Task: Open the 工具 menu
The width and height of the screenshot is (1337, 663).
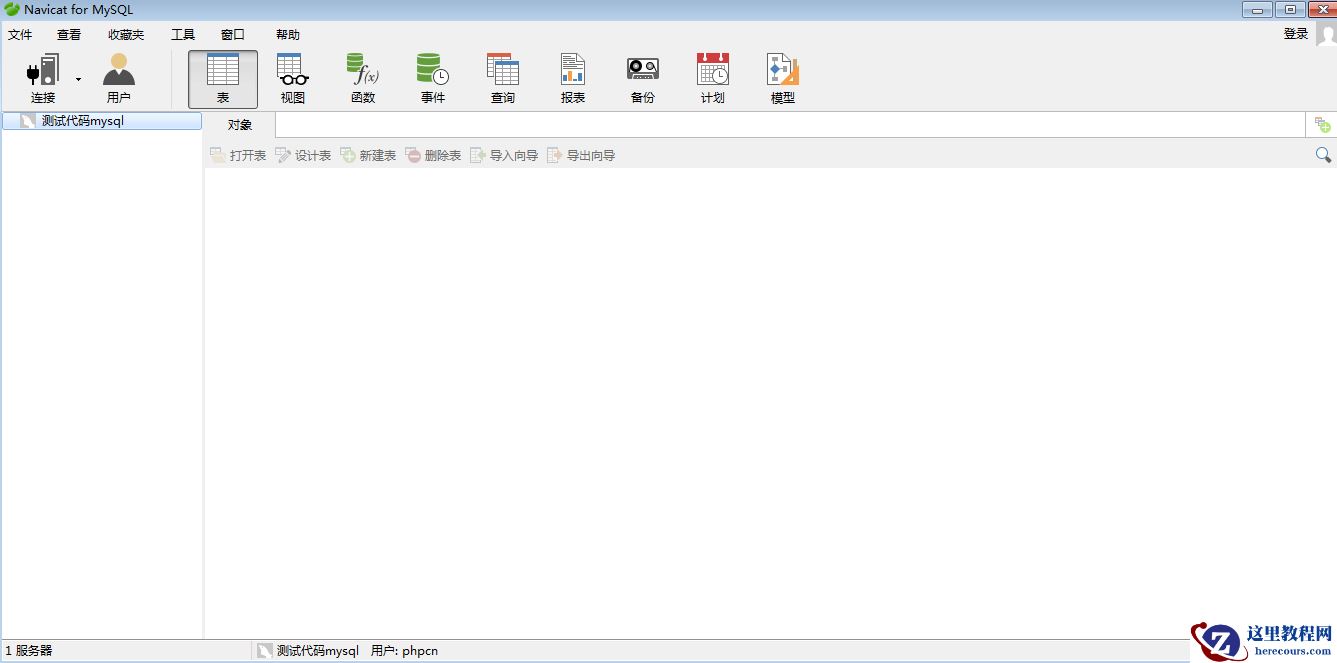Action: coord(182,34)
